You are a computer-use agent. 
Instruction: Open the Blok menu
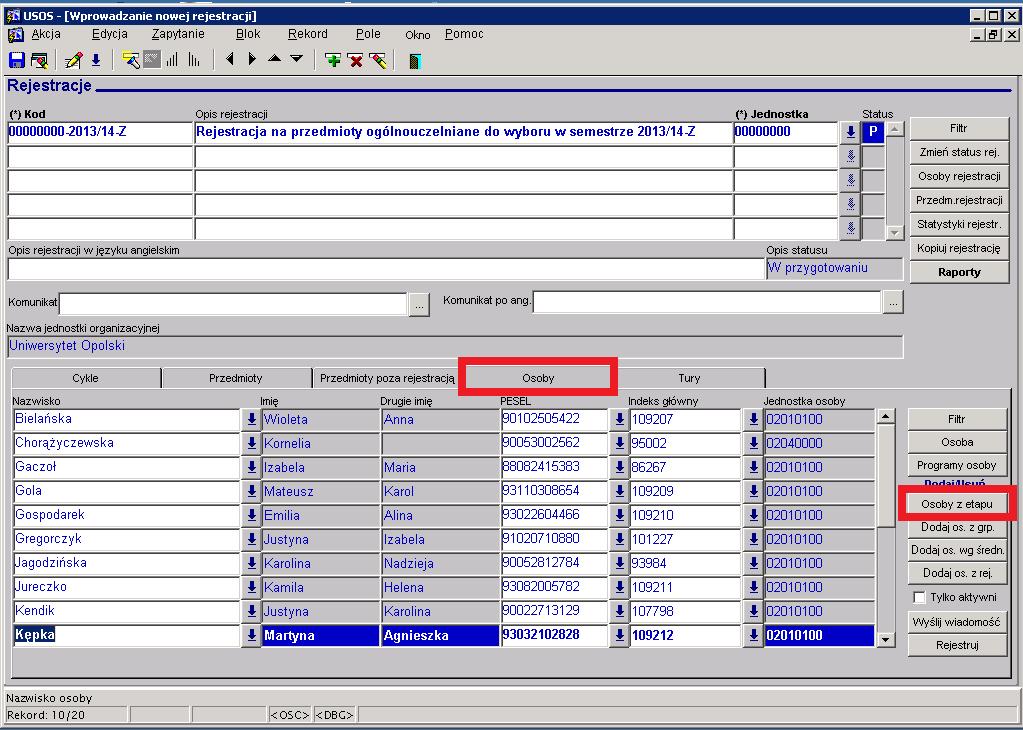click(x=248, y=34)
